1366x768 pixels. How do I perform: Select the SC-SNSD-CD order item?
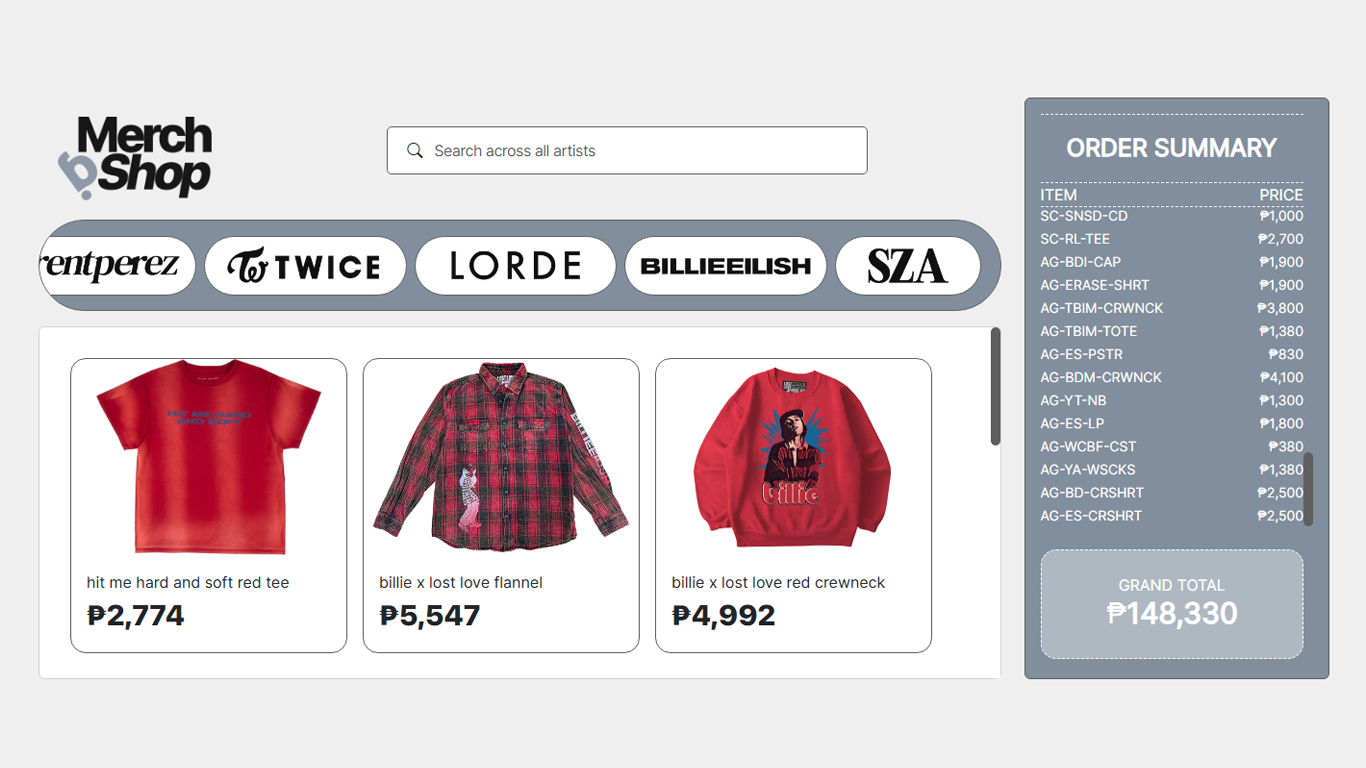(1084, 216)
